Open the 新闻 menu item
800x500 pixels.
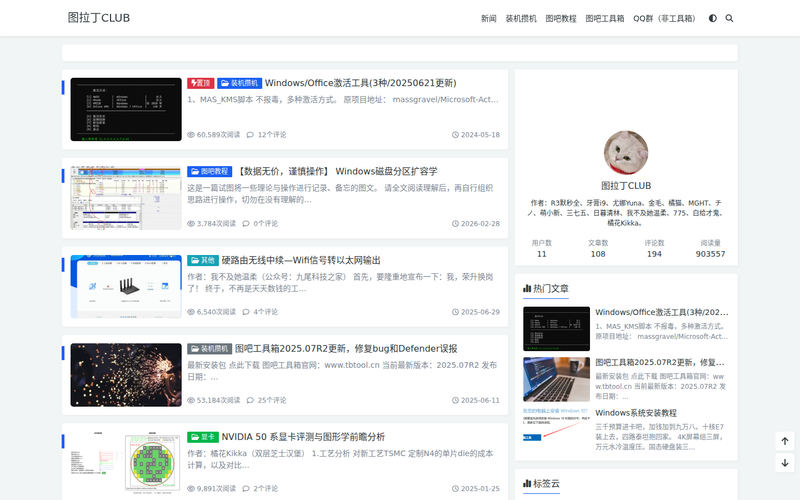(x=488, y=18)
